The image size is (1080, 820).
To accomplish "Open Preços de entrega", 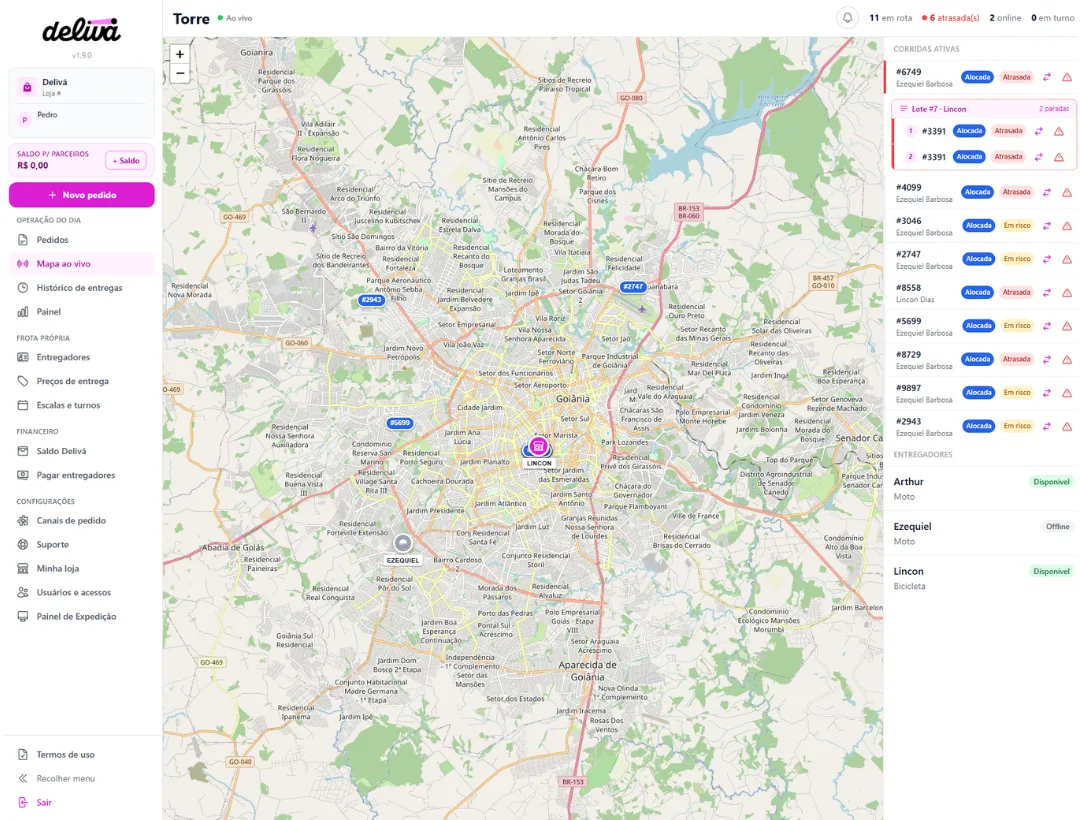I will coord(81,381).
